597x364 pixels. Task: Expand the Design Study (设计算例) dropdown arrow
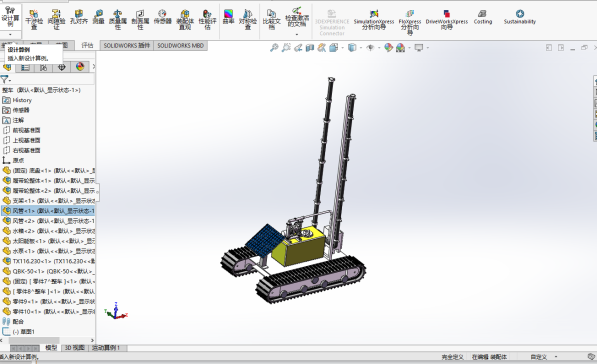click(10, 34)
